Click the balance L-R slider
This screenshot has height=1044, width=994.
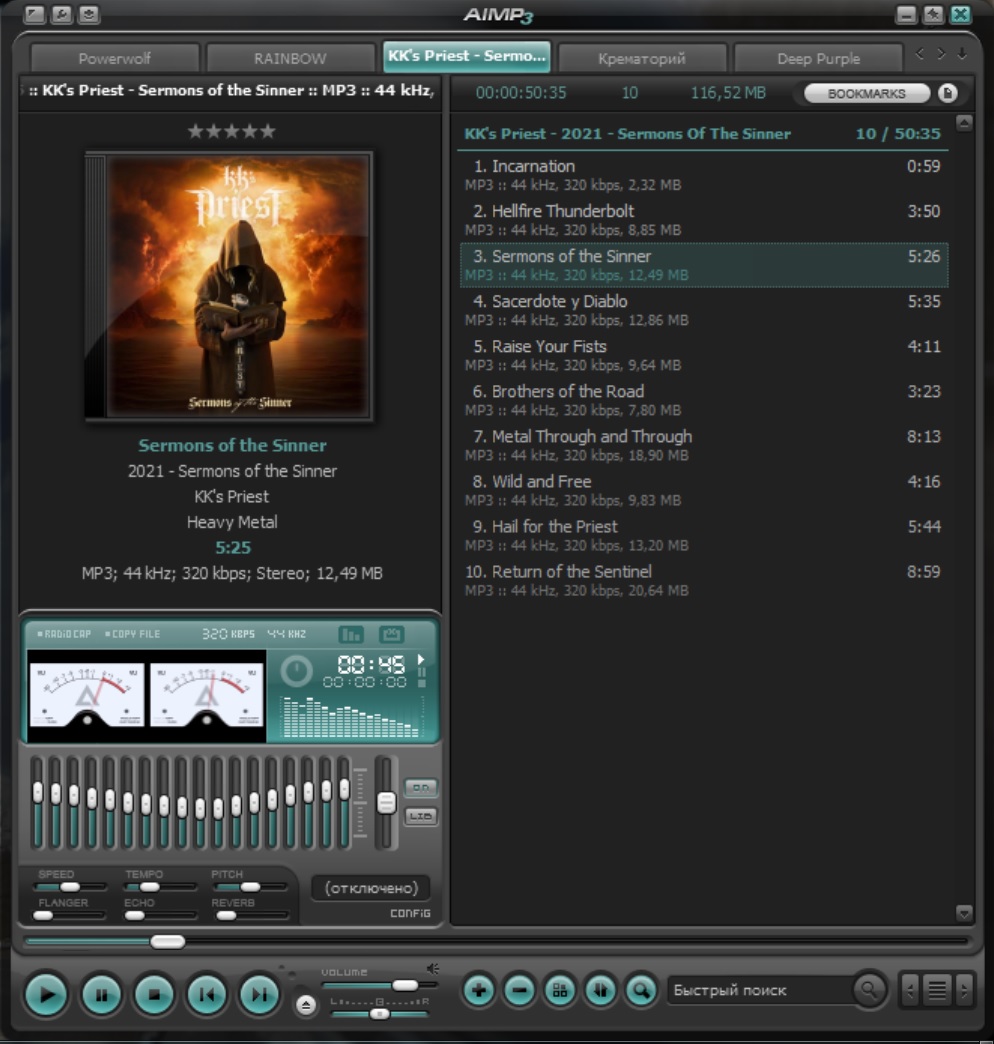tap(379, 1014)
